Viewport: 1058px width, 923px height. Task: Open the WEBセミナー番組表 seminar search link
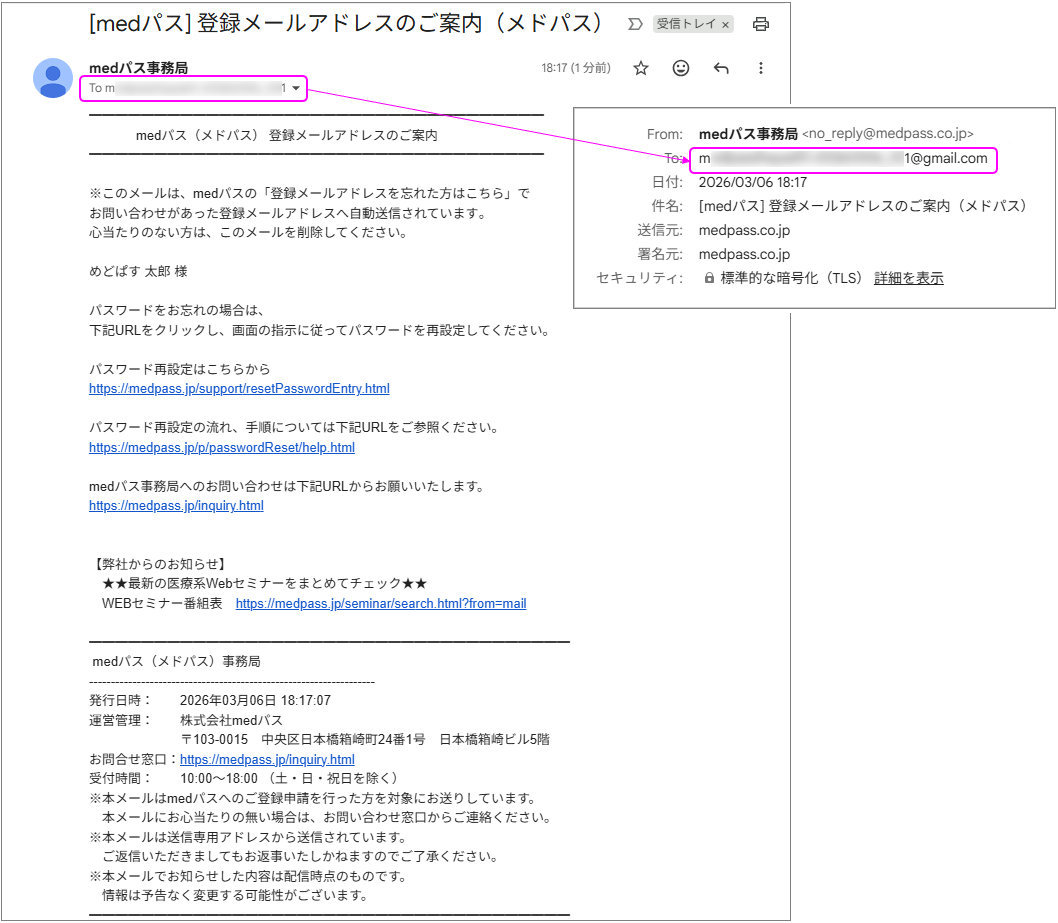point(380,604)
